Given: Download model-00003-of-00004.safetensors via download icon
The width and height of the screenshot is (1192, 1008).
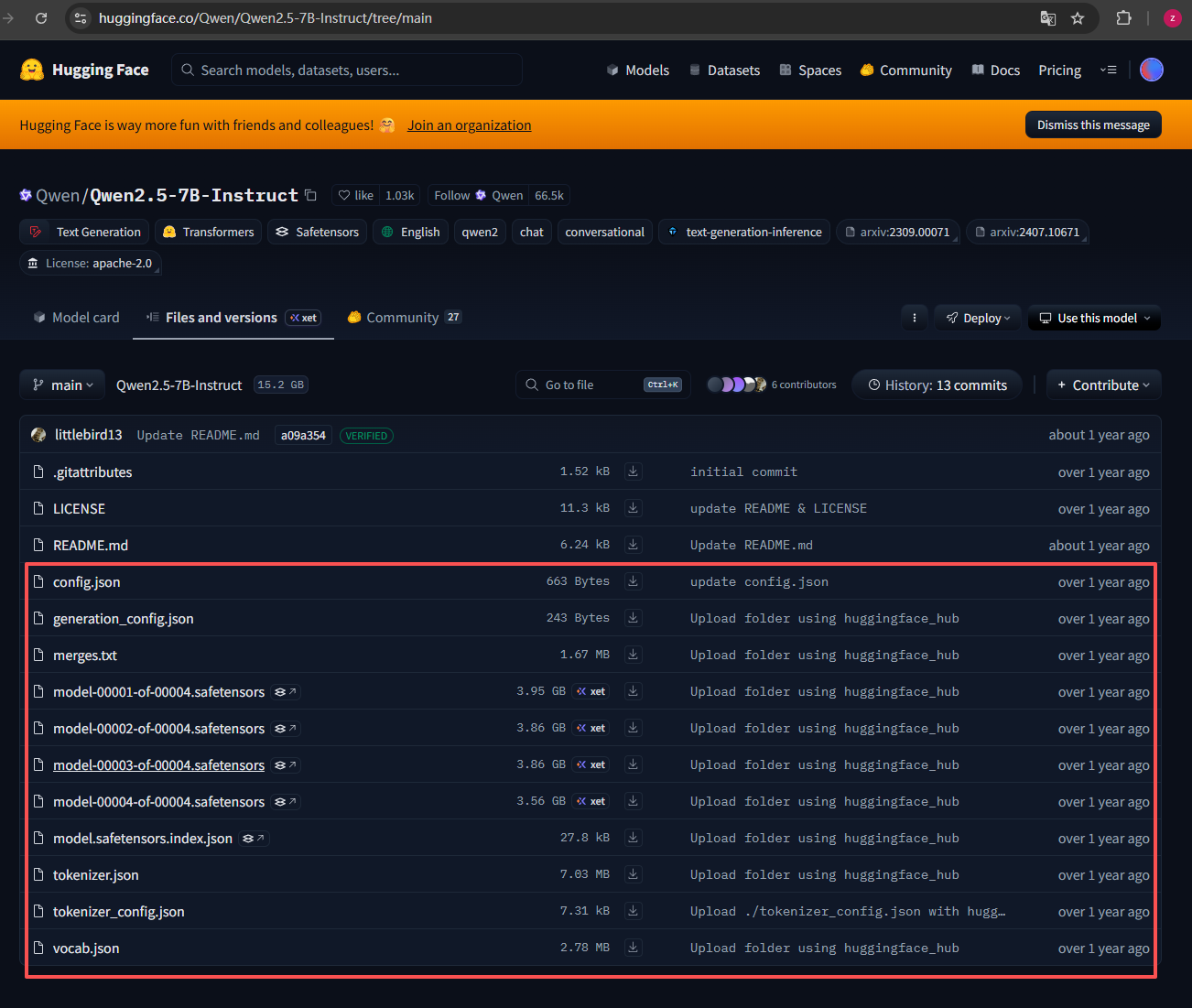Looking at the screenshot, I should [633, 764].
